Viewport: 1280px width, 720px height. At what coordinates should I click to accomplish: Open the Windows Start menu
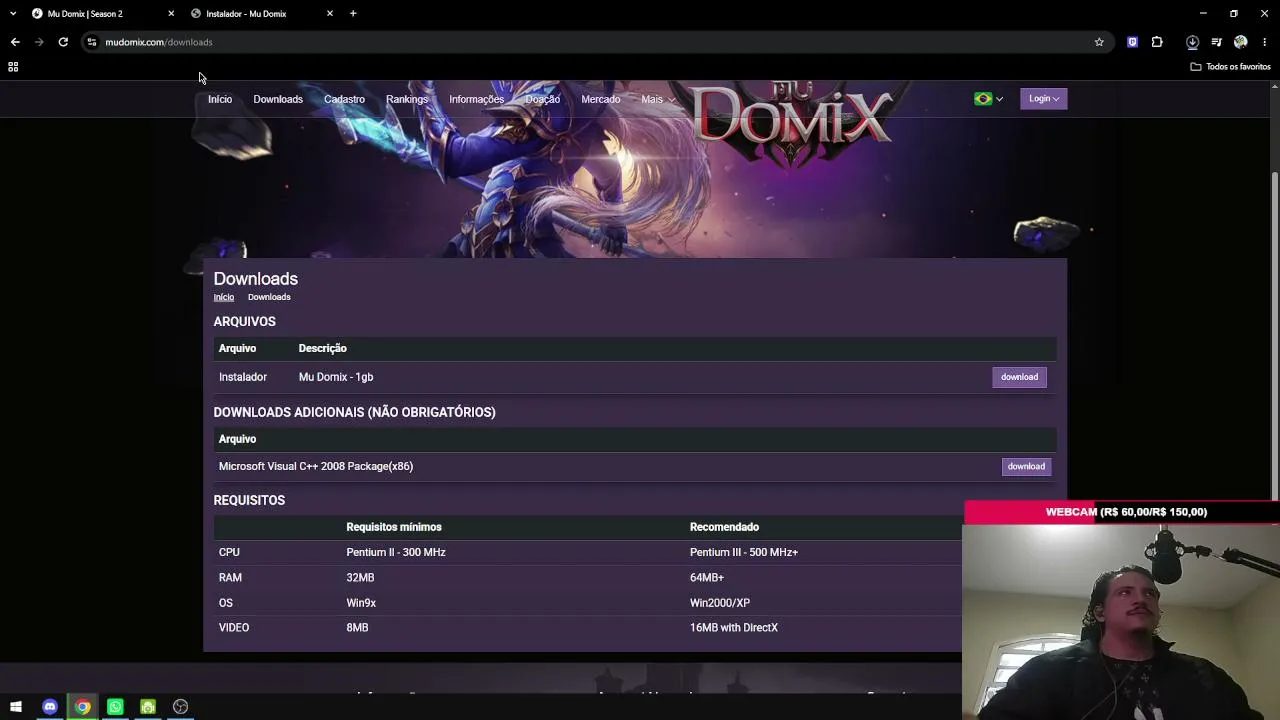16,707
